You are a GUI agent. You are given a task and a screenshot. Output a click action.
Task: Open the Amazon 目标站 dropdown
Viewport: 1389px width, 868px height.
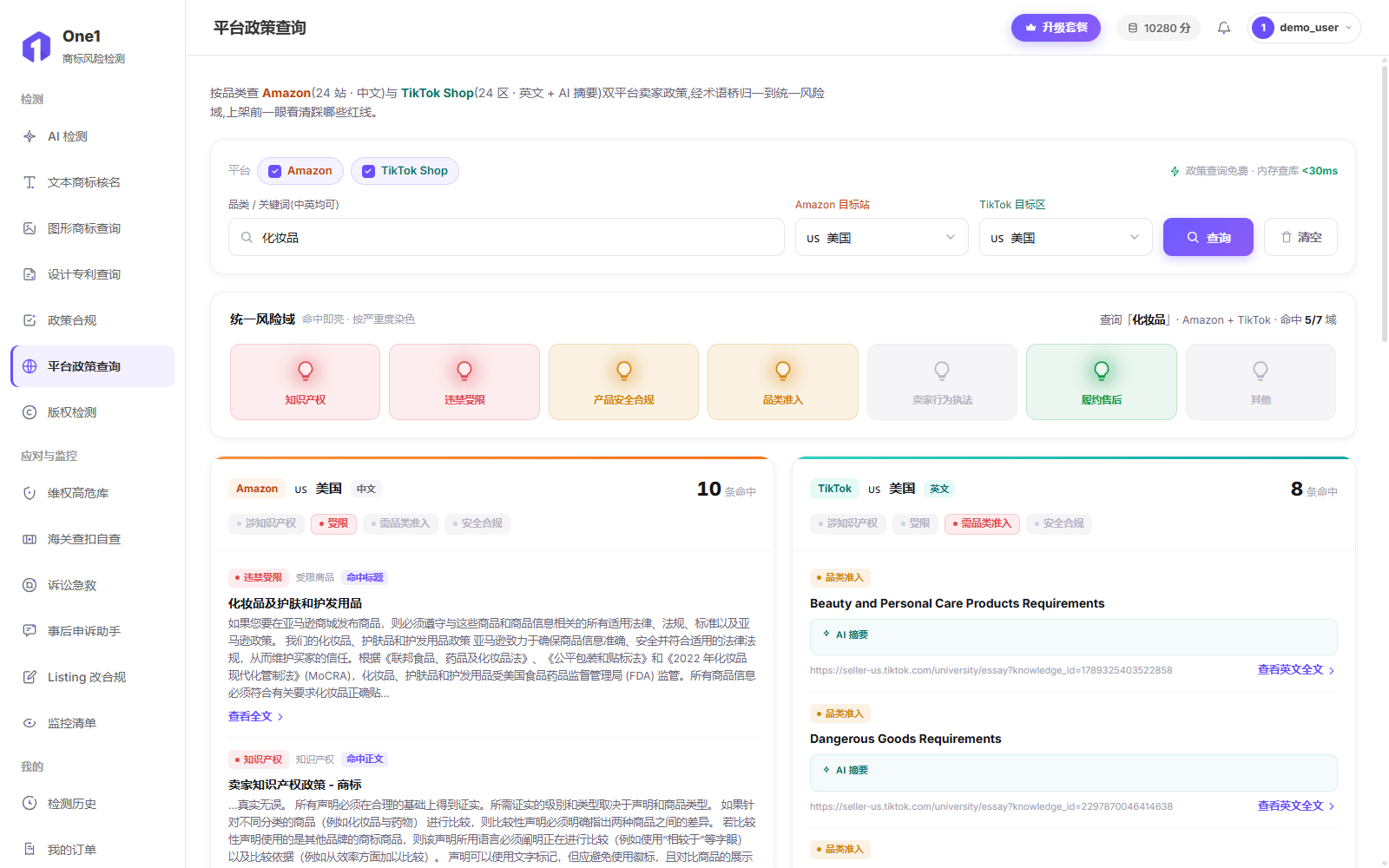[882, 237]
